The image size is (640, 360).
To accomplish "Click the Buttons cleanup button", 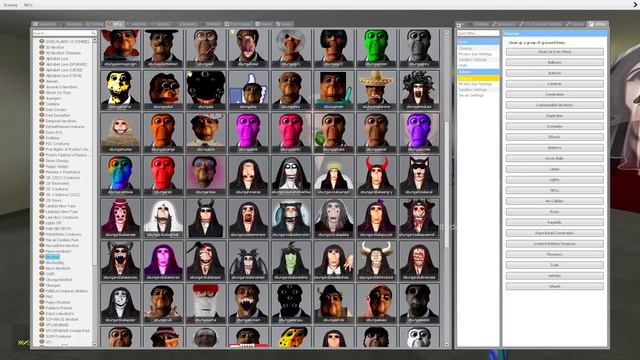I will coord(554,73).
